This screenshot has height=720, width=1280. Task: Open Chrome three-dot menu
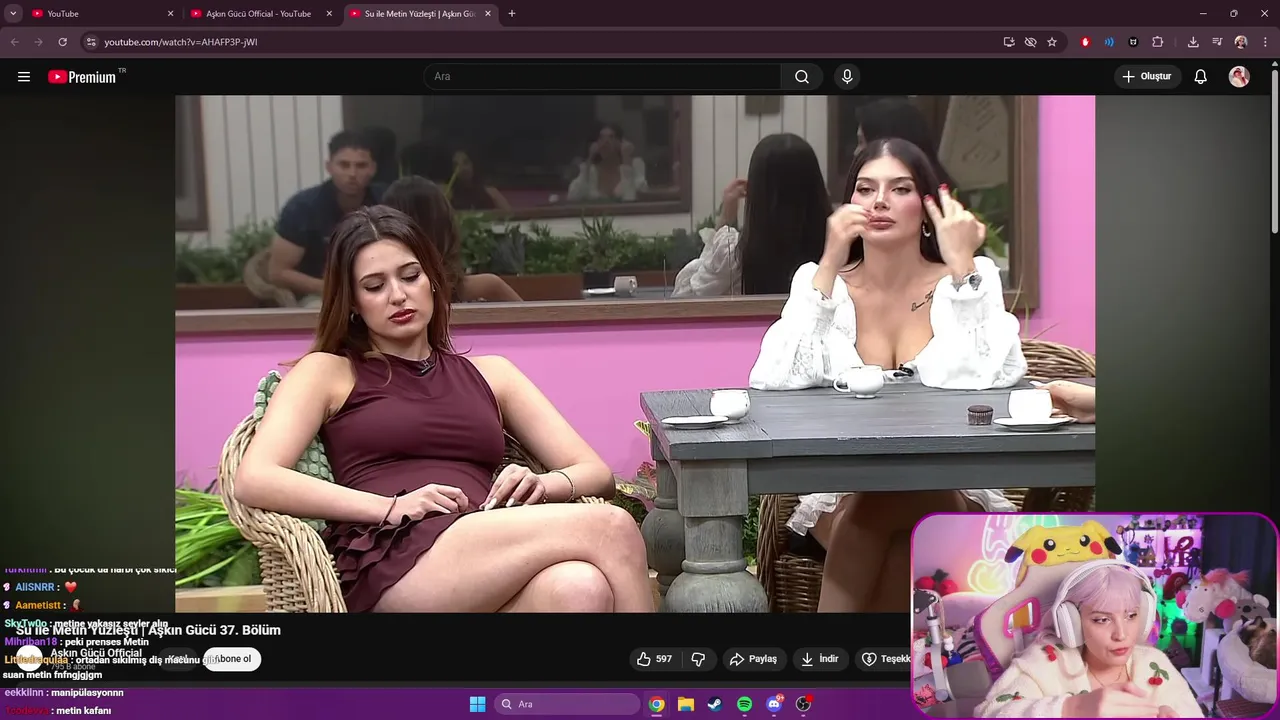click(1265, 42)
